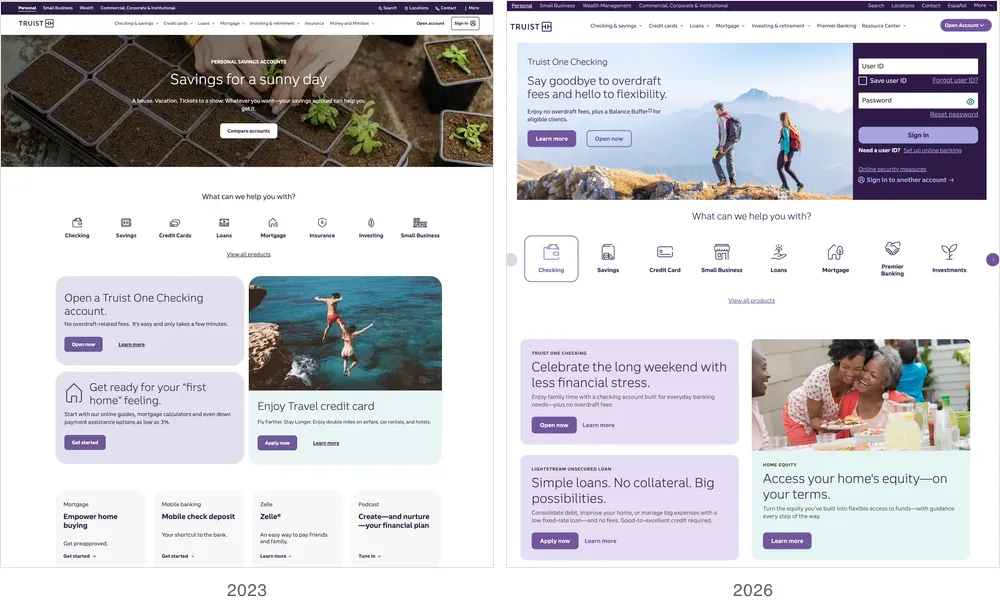Click Open account link in 2023 header
The height and width of the screenshot is (608, 1000).
pyautogui.click(x=430, y=24)
